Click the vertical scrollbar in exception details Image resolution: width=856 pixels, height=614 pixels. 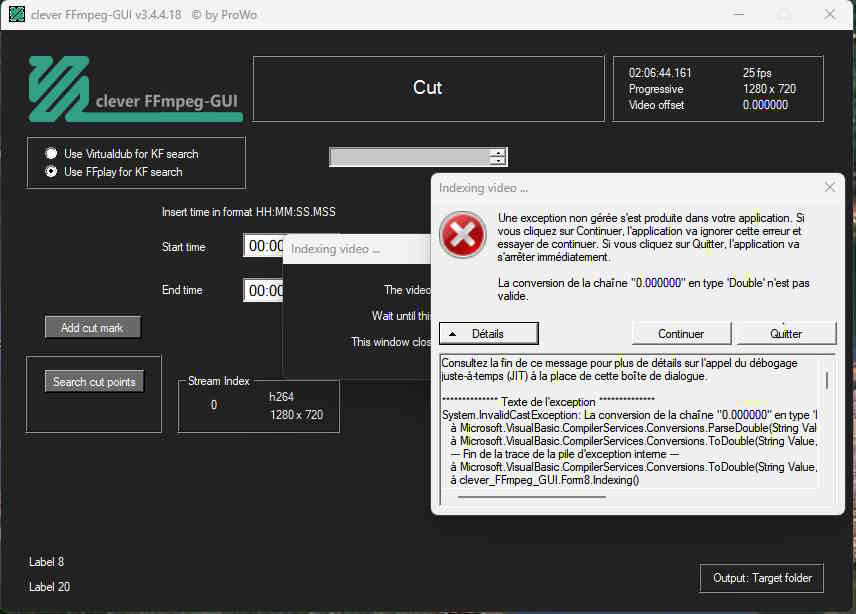(x=827, y=380)
